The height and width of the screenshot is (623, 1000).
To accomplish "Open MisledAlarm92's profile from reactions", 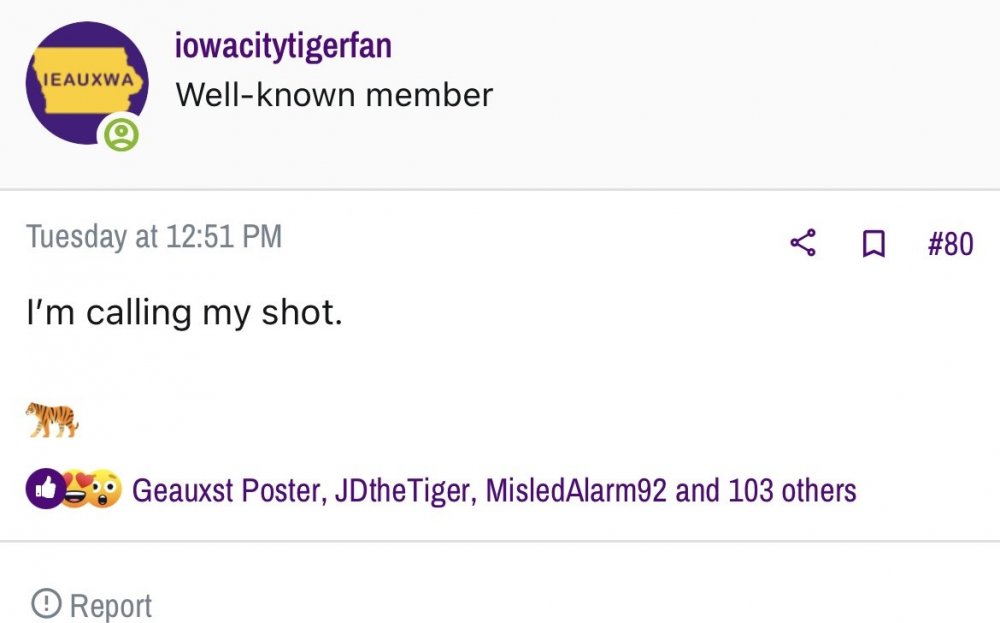I will click(575, 491).
